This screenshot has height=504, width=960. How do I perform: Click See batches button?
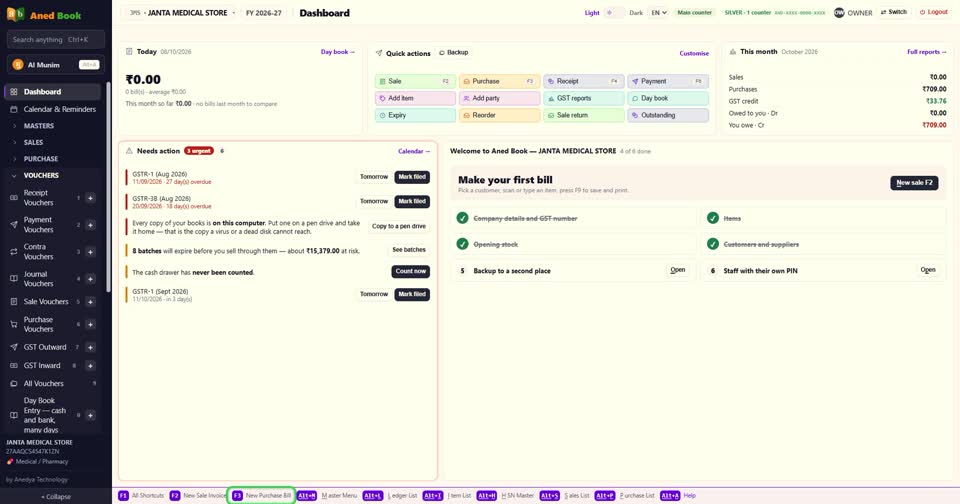409,250
